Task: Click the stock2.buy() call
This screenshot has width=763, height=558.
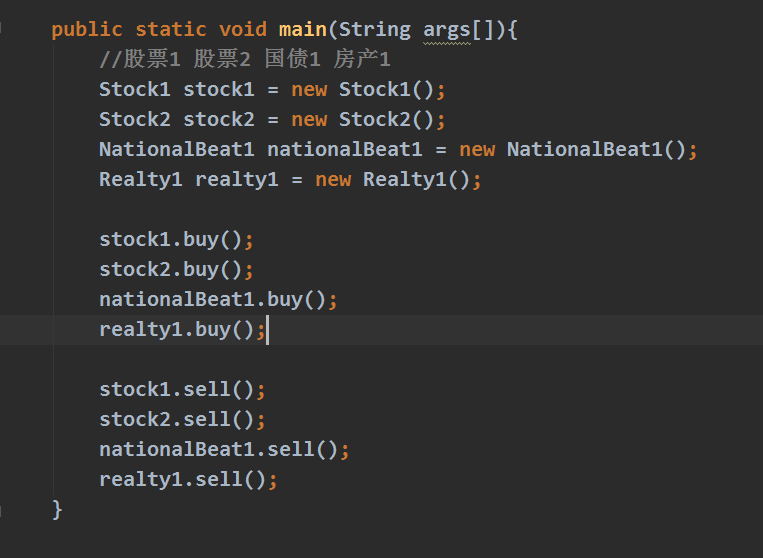Action: point(176,270)
